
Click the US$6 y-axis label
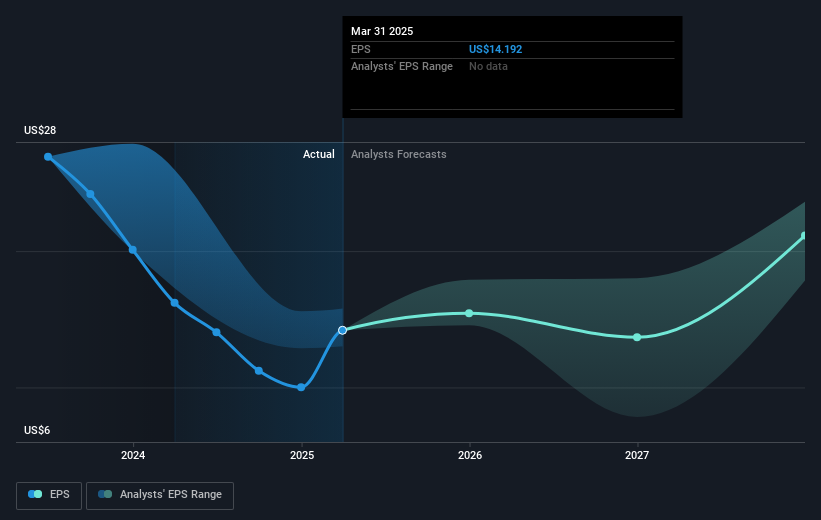pos(37,430)
